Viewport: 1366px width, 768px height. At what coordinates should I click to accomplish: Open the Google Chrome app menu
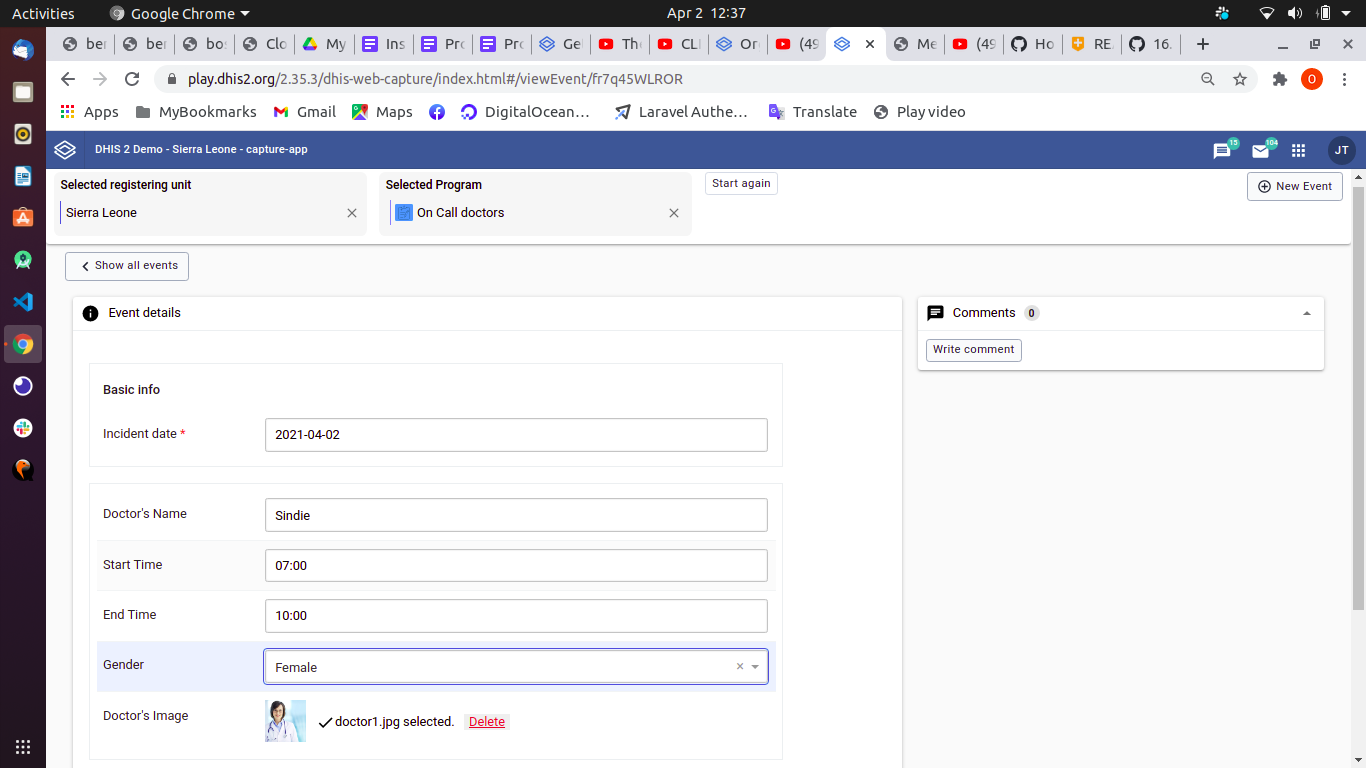[179, 14]
